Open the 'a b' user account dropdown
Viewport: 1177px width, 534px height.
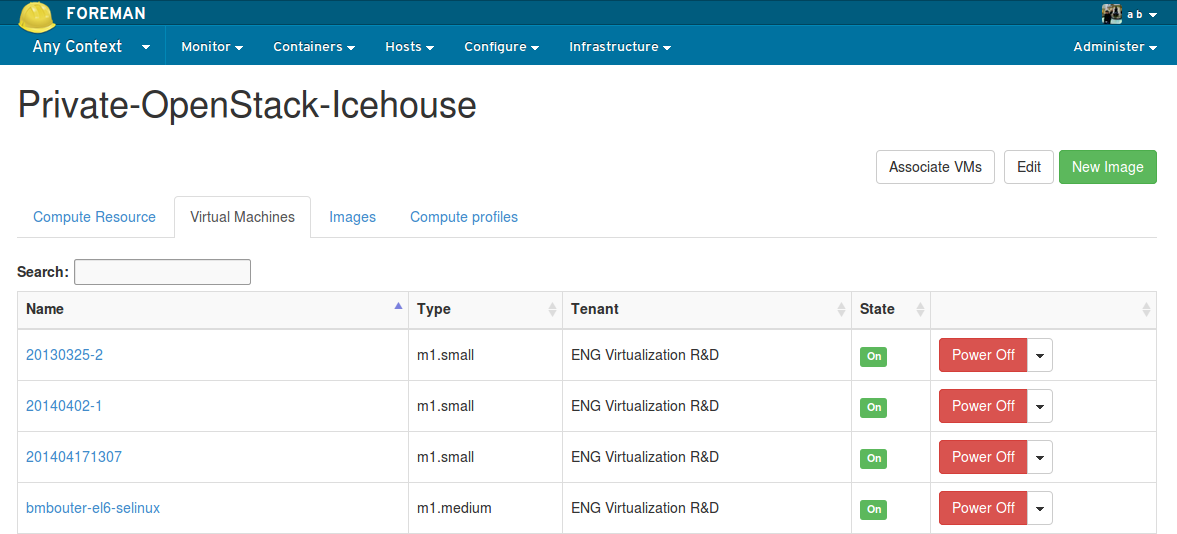[1141, 14]
